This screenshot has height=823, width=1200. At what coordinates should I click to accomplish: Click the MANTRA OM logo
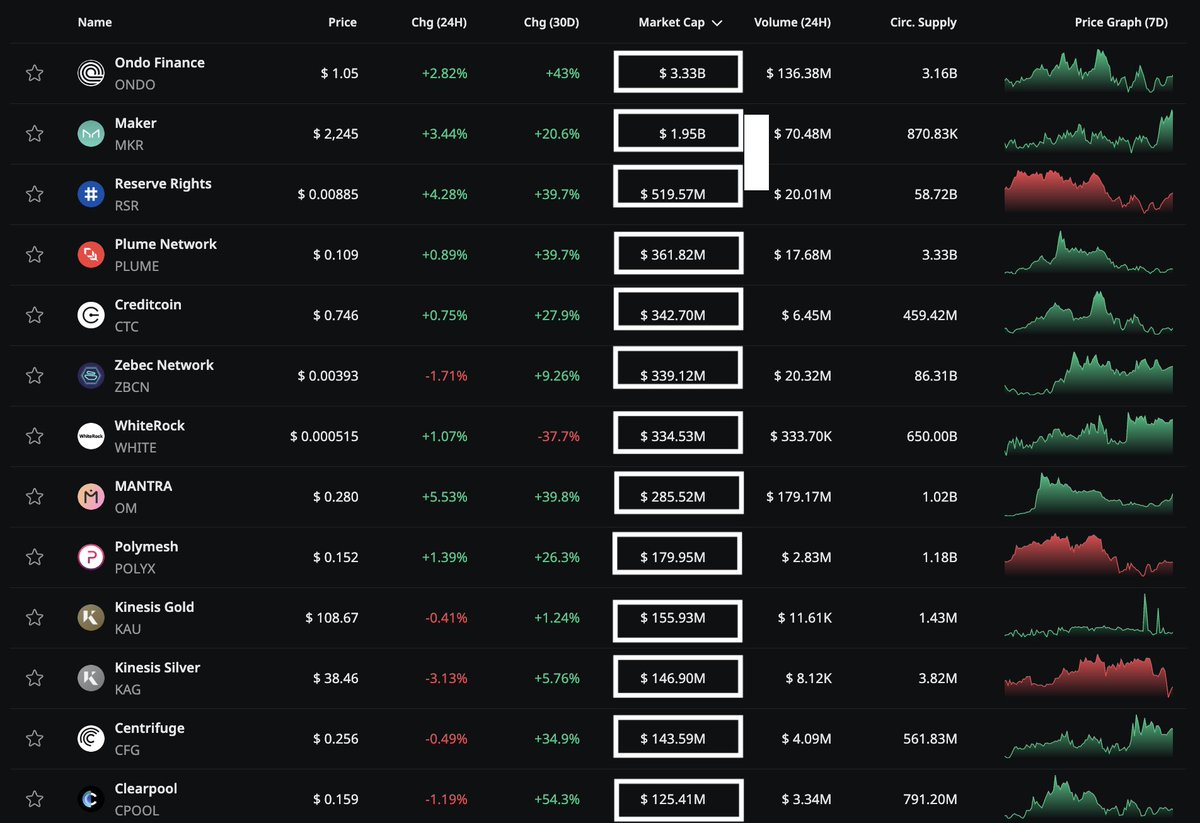coord(91,497)
